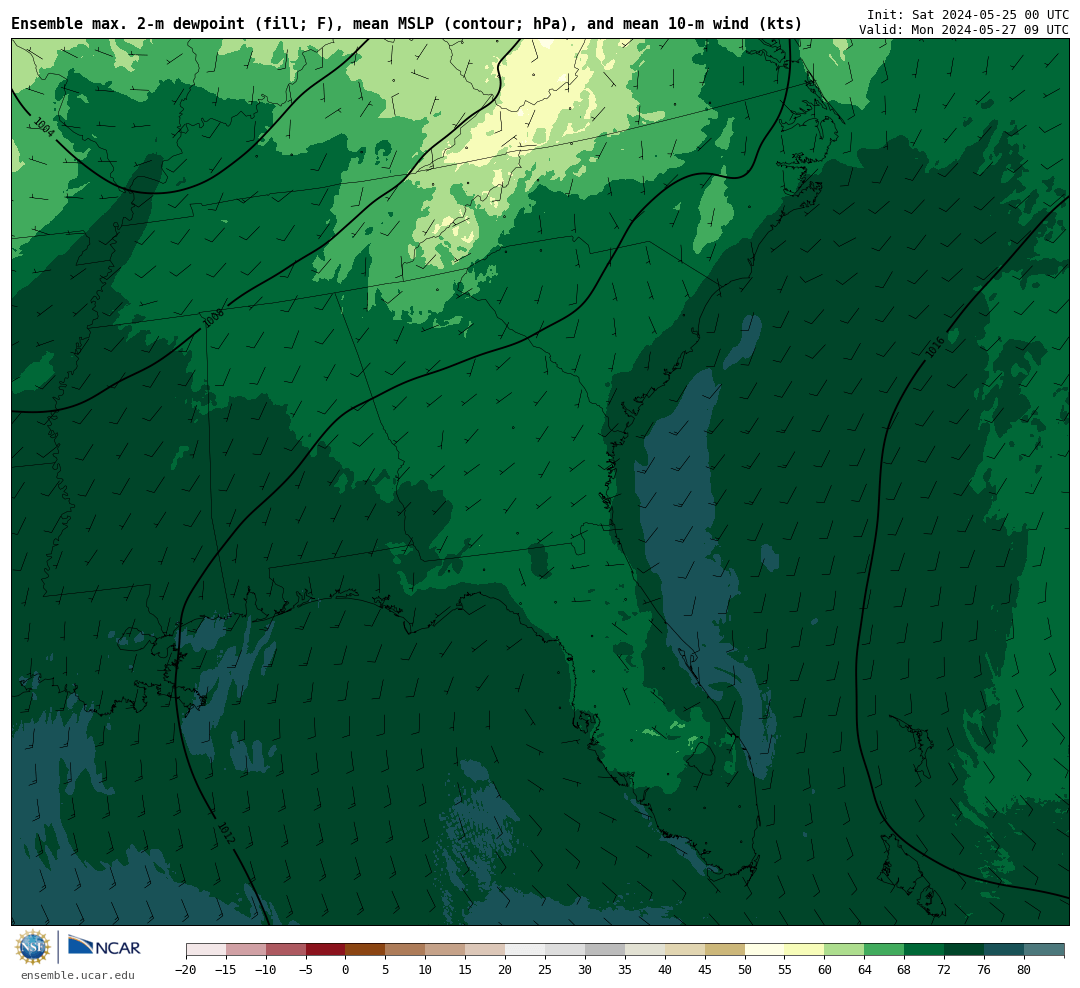The height and width of the screenshot is (988, 1080).
Task: Click the colorbar tick label −10
Action: coord(265,970)
